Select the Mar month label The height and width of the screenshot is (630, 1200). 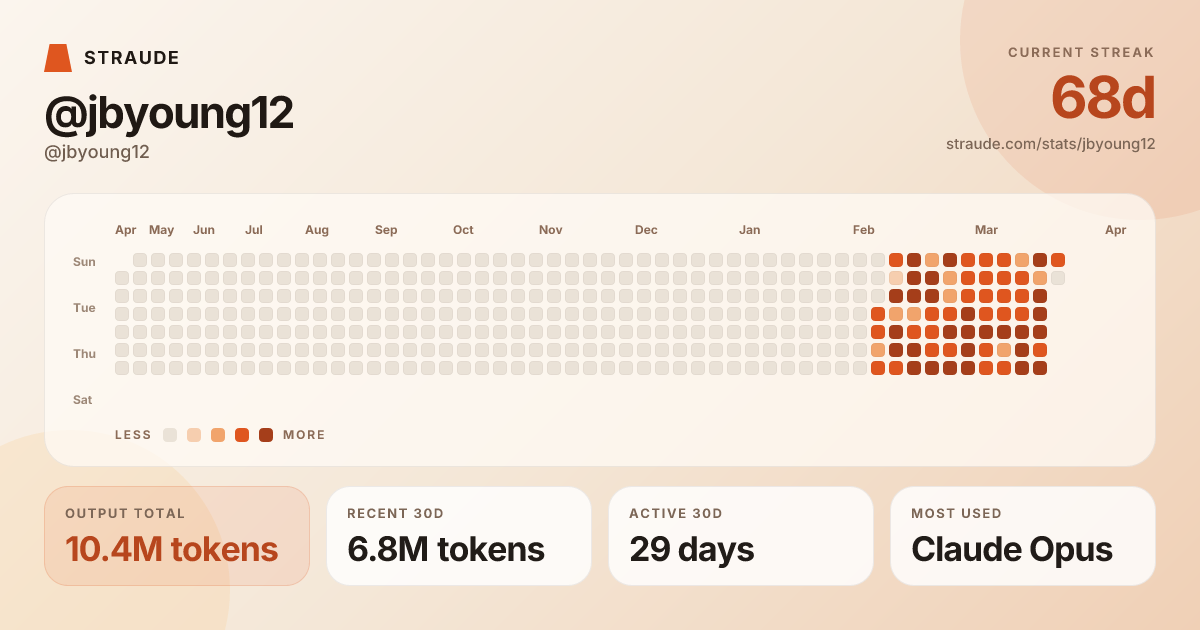pyautogui.click(x=986, y=230)
